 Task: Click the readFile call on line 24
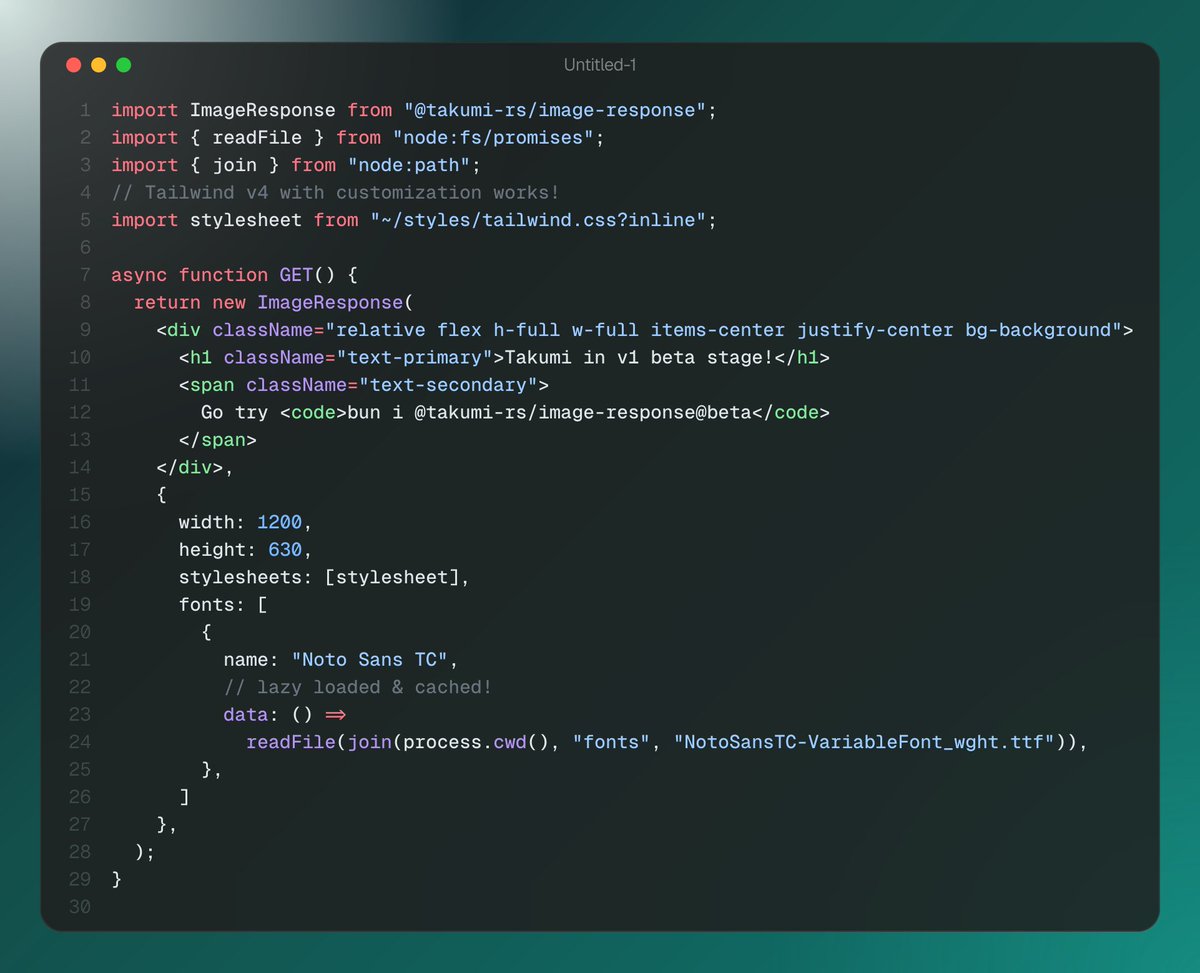click(x=291, y=742)
